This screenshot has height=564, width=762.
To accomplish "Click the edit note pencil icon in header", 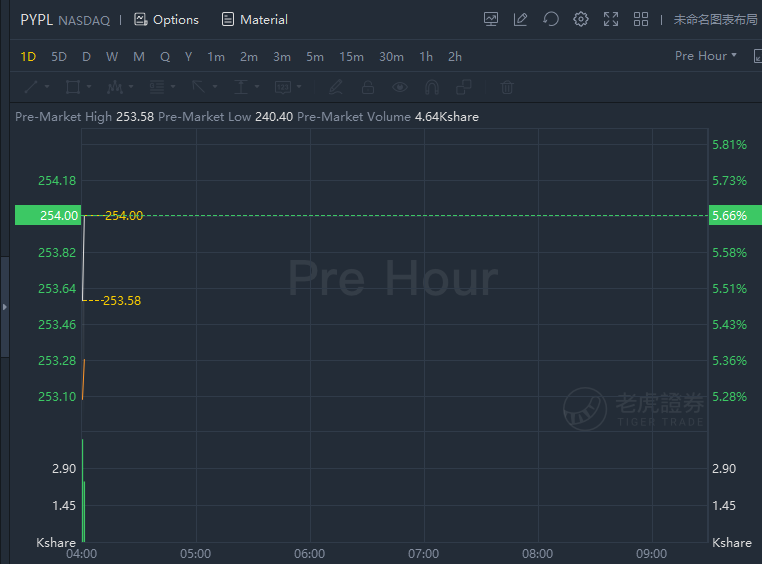I will (520, 19).
